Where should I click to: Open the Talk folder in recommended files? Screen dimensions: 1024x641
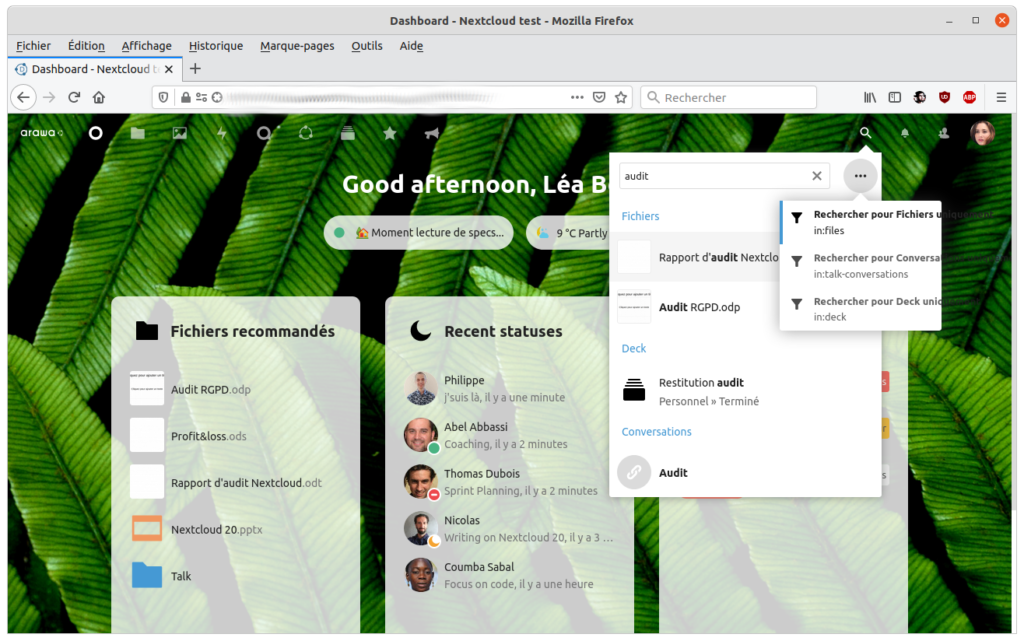(x=235, y=576)
